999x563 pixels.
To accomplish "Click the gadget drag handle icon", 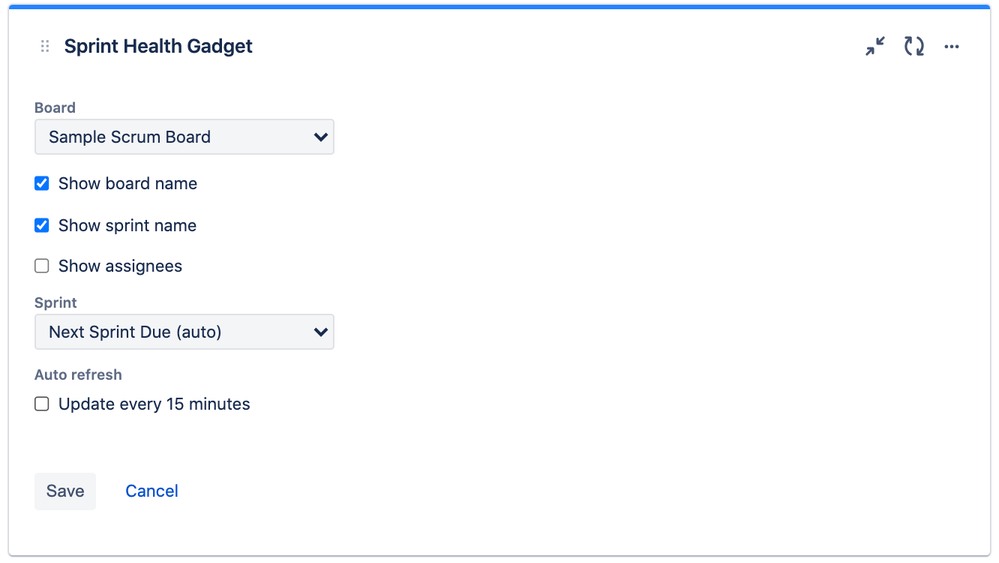I will [45, 46].
